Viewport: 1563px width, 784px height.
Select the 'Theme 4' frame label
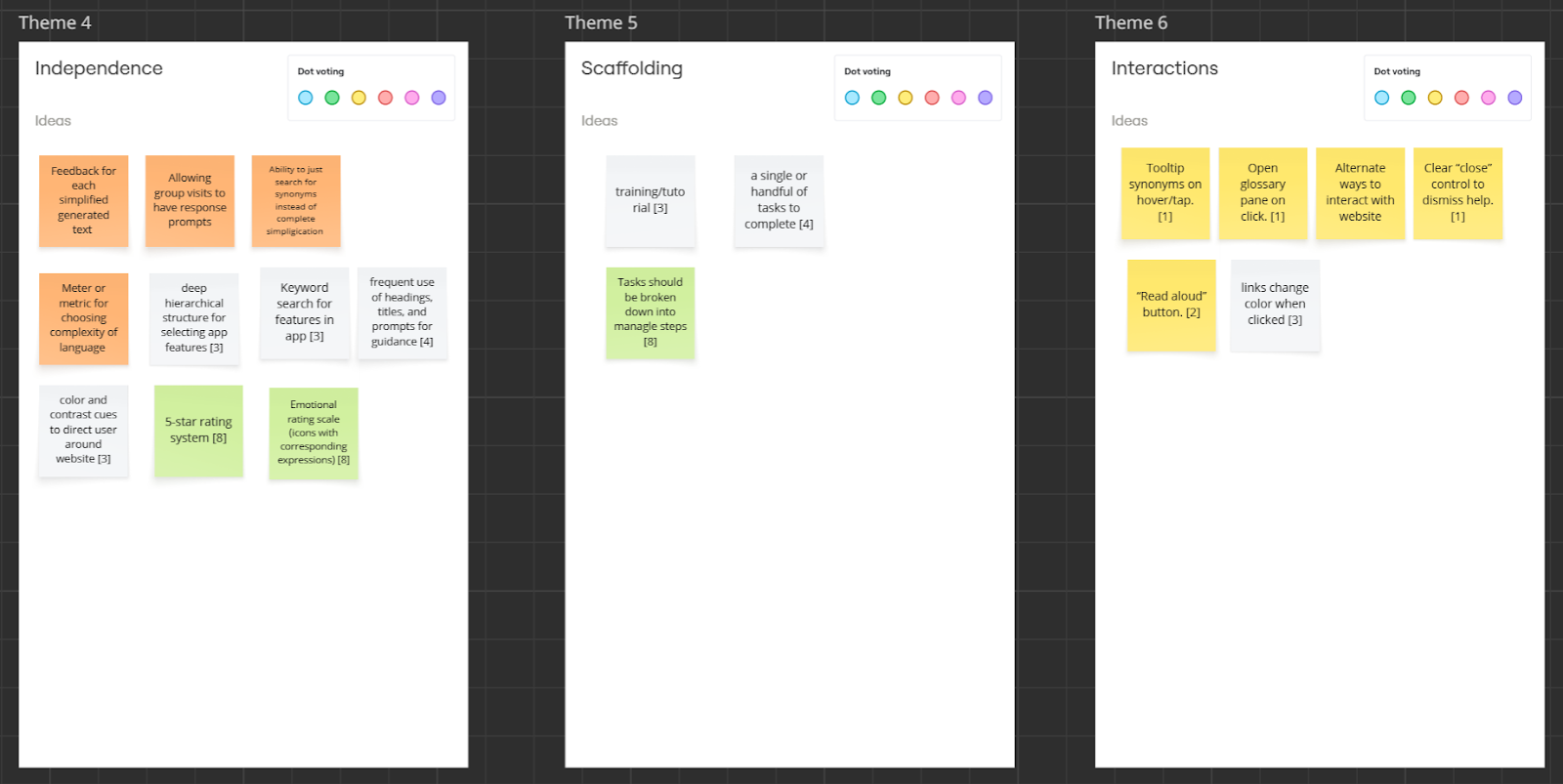pyautogui.click(x=55, y=22)
